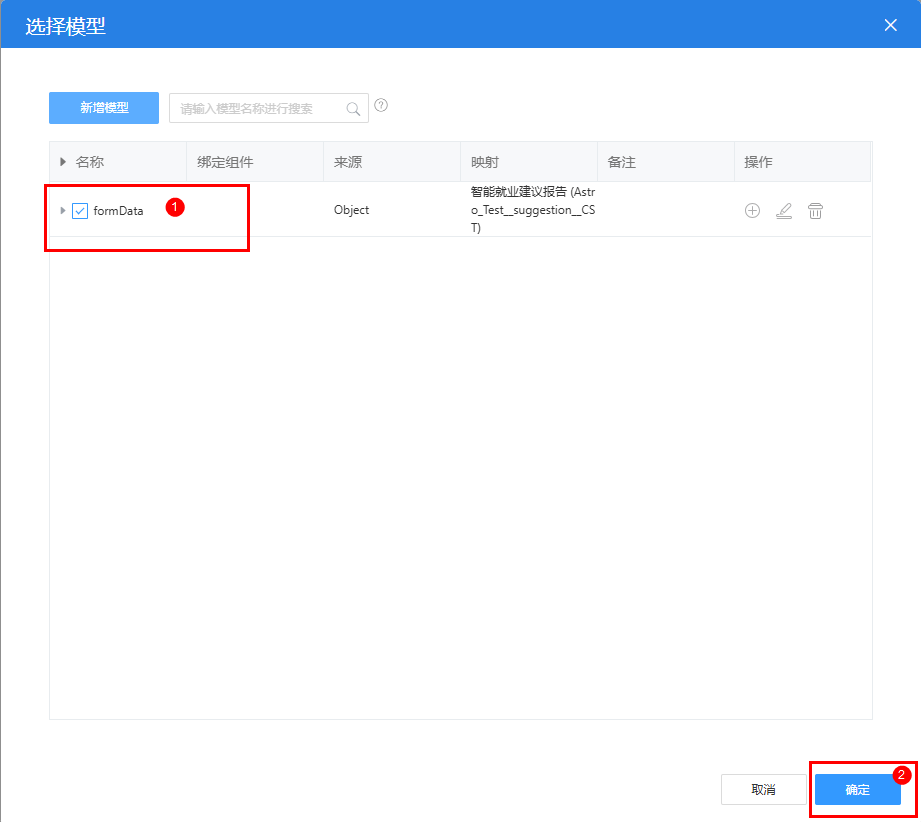This screenshot has width=921, height=822.
Task: Click the search magnifier icon
Action: click(x=353, y=109)
